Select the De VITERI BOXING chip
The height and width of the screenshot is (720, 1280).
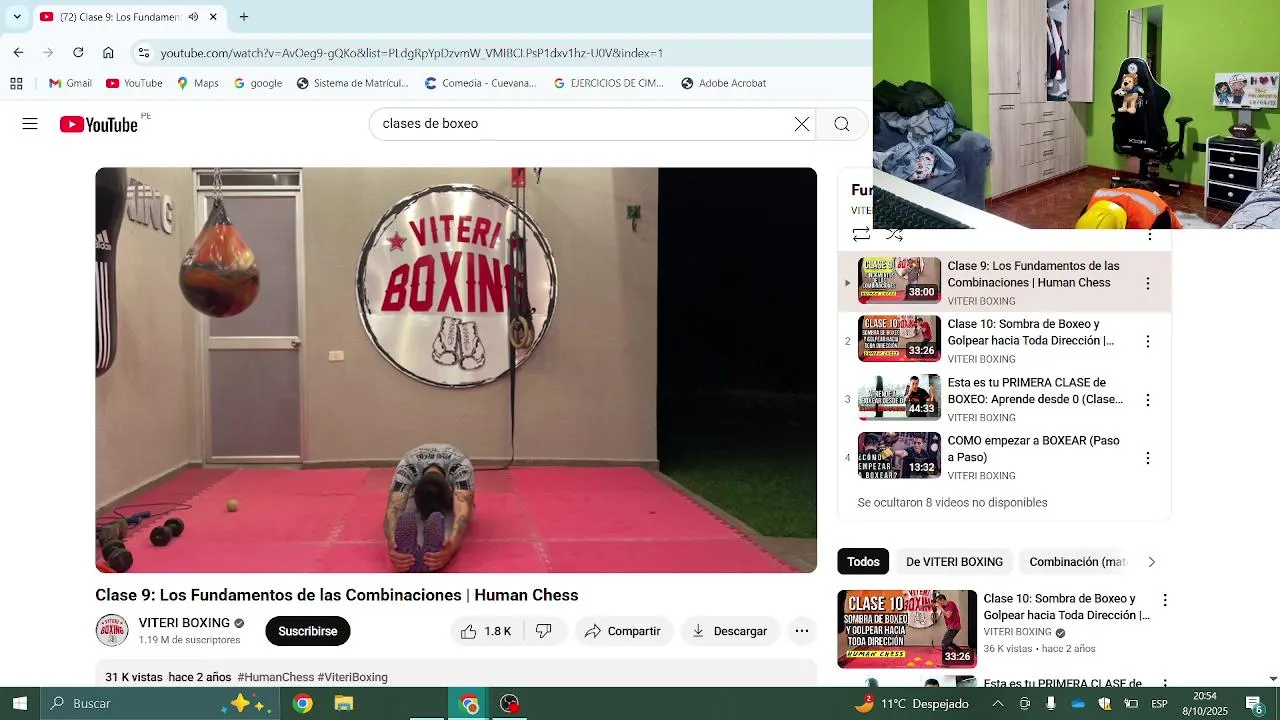(x=954, y=562)
